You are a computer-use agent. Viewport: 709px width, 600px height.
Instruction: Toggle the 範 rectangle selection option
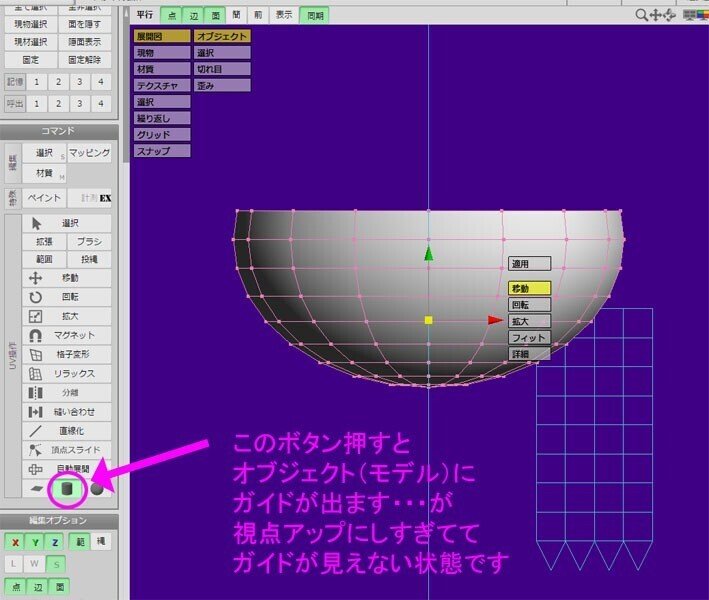80,541
